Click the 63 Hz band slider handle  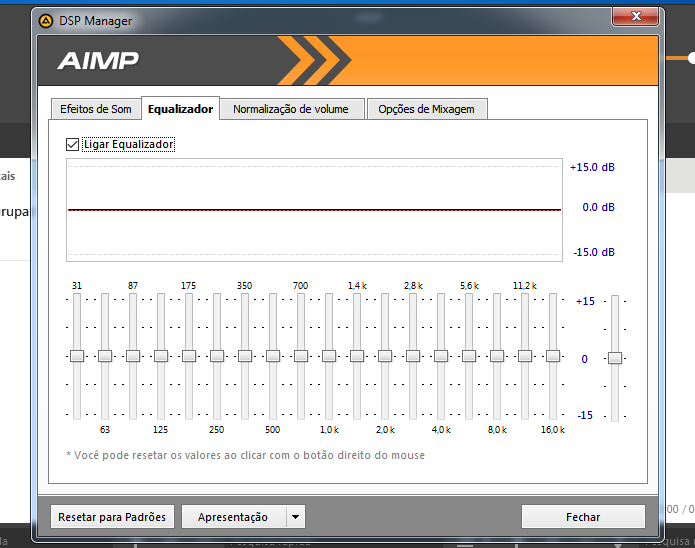pos(105,356)
